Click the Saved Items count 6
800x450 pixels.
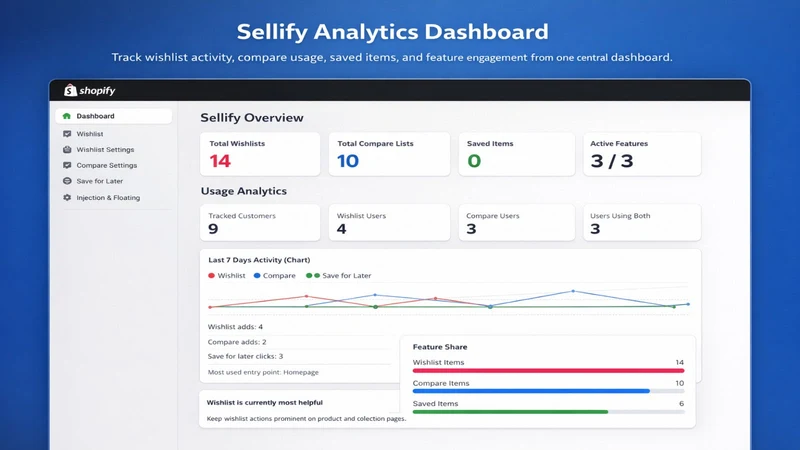point(682,404)
